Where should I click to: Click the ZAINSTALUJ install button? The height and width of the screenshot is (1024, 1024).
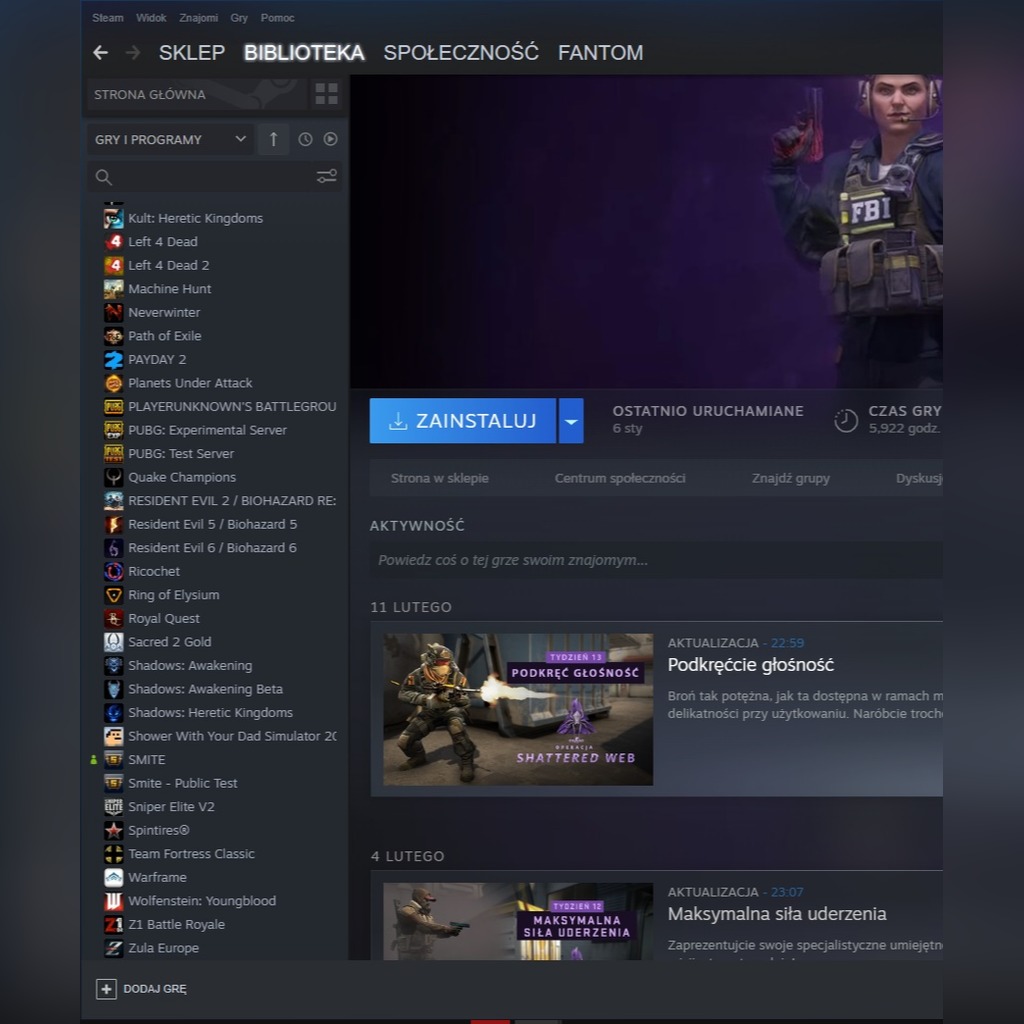point(463,421)
